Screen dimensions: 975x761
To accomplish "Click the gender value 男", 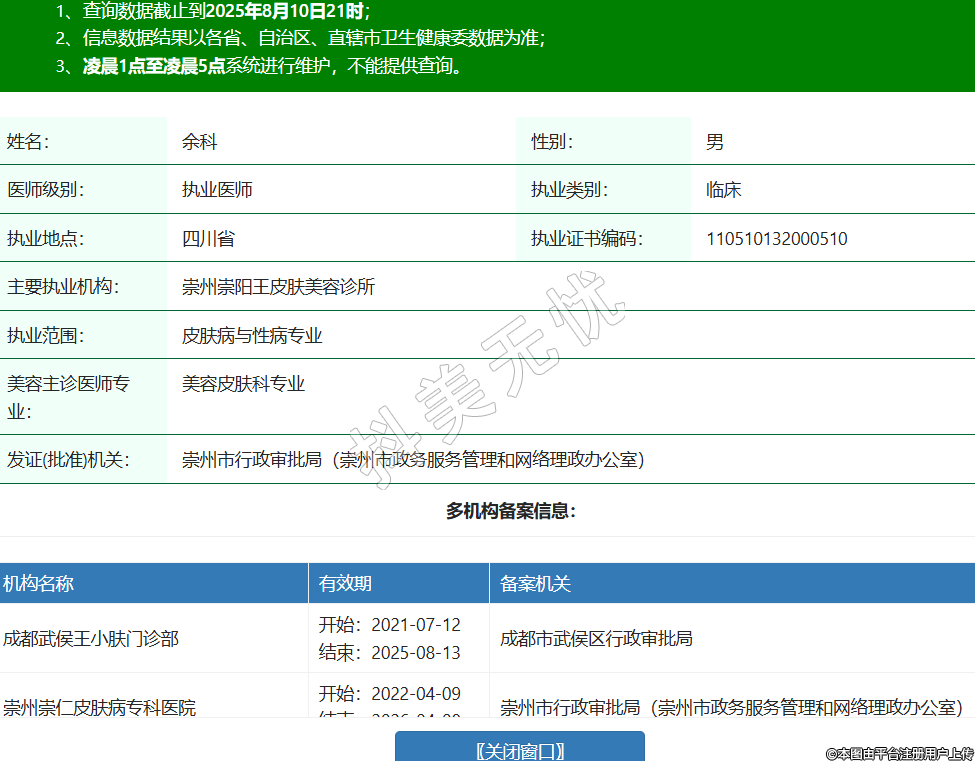I will point(714,142).
